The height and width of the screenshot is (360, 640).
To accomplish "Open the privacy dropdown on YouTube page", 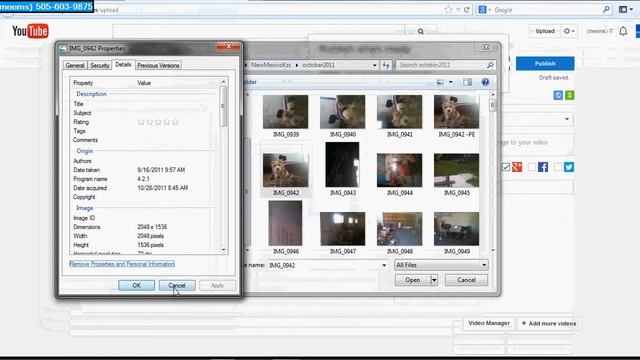I will [567, 119].
